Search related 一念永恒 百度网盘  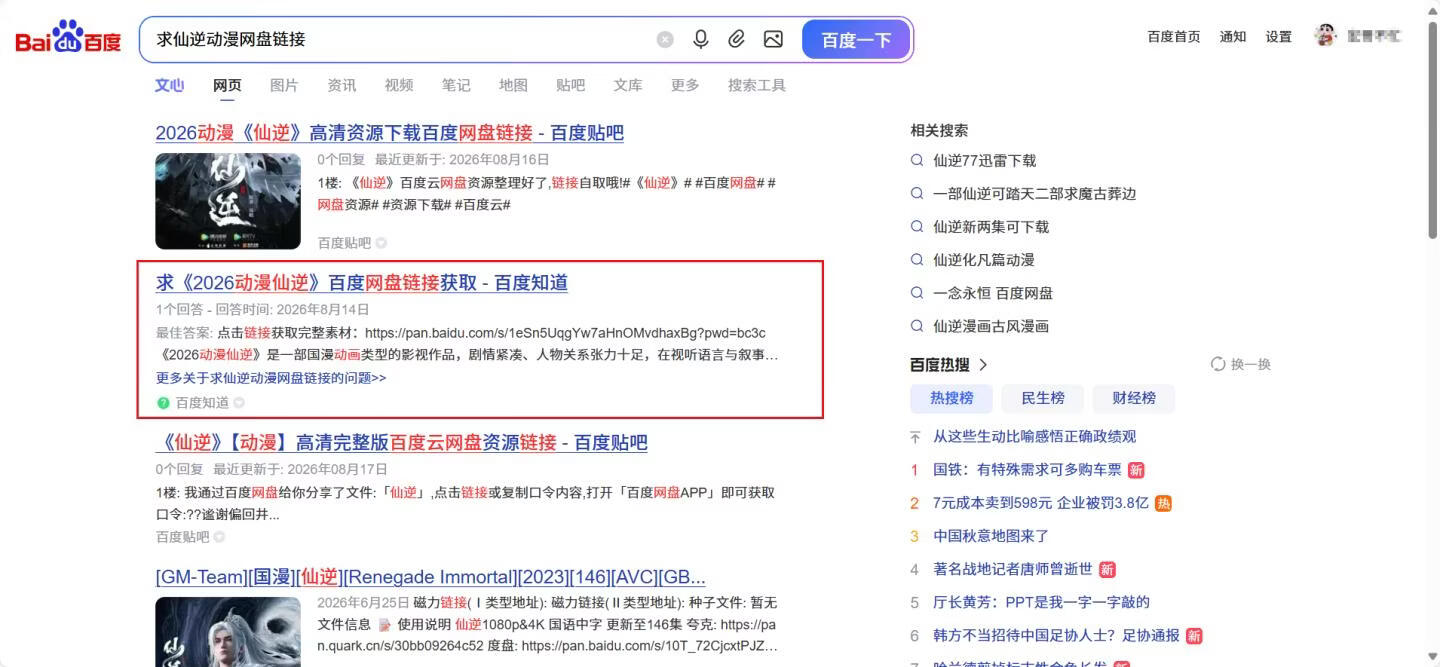click(993, 293)
